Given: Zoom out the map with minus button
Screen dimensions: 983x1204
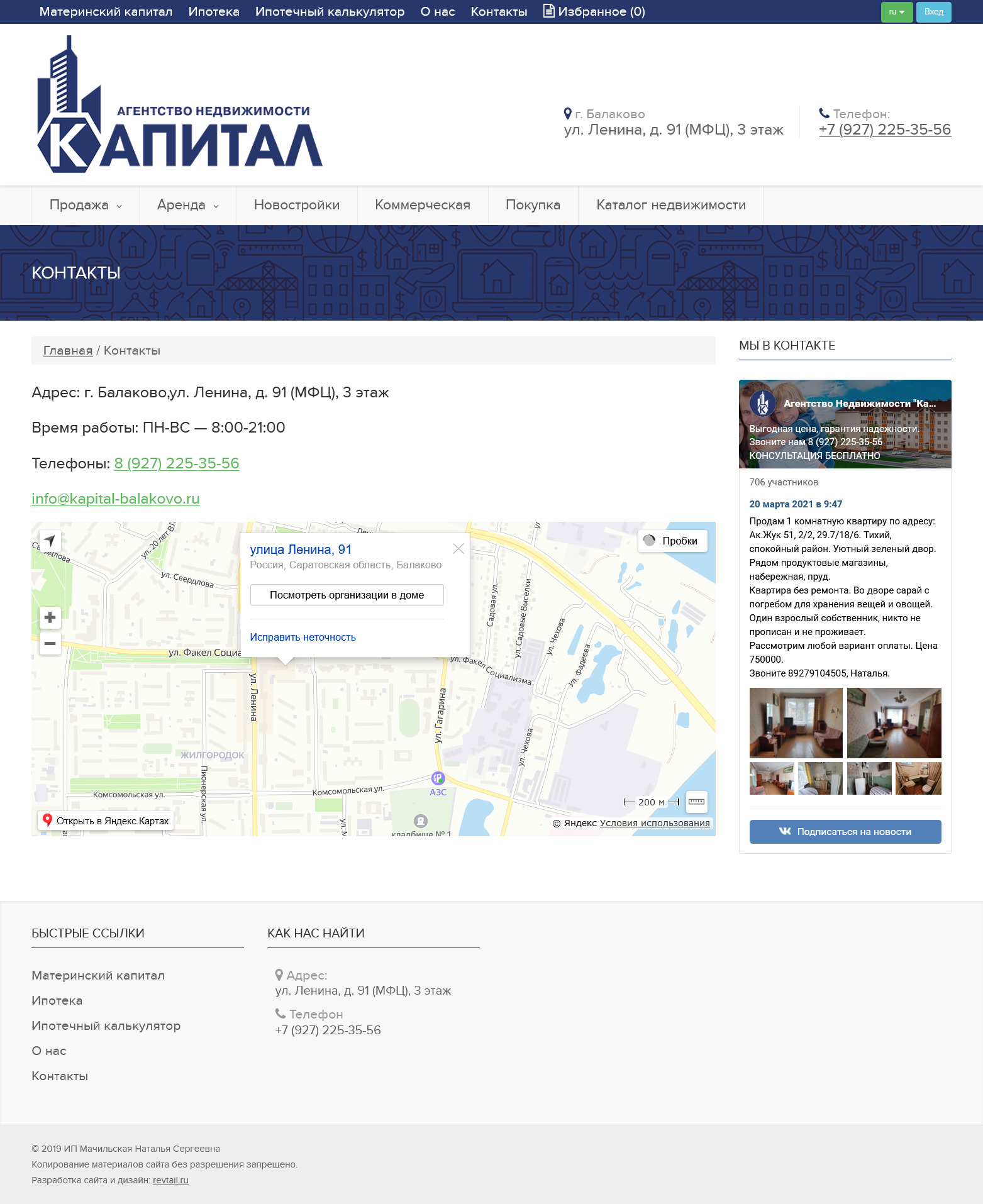Looking at the screenshot, I should (50, 643).
